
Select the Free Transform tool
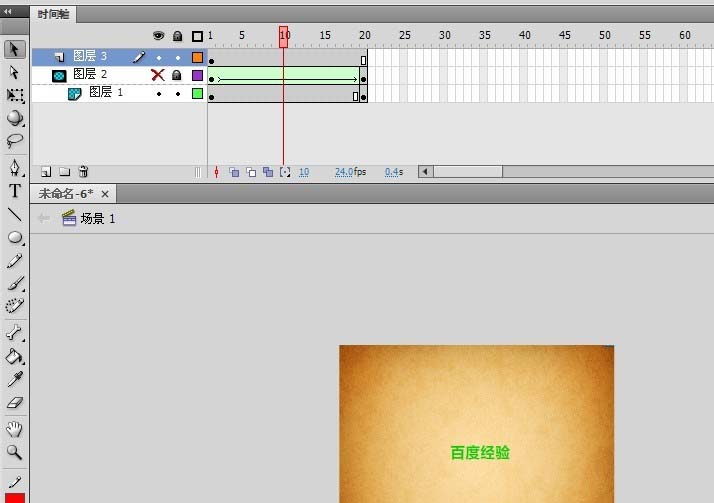[x=15, y=95]
